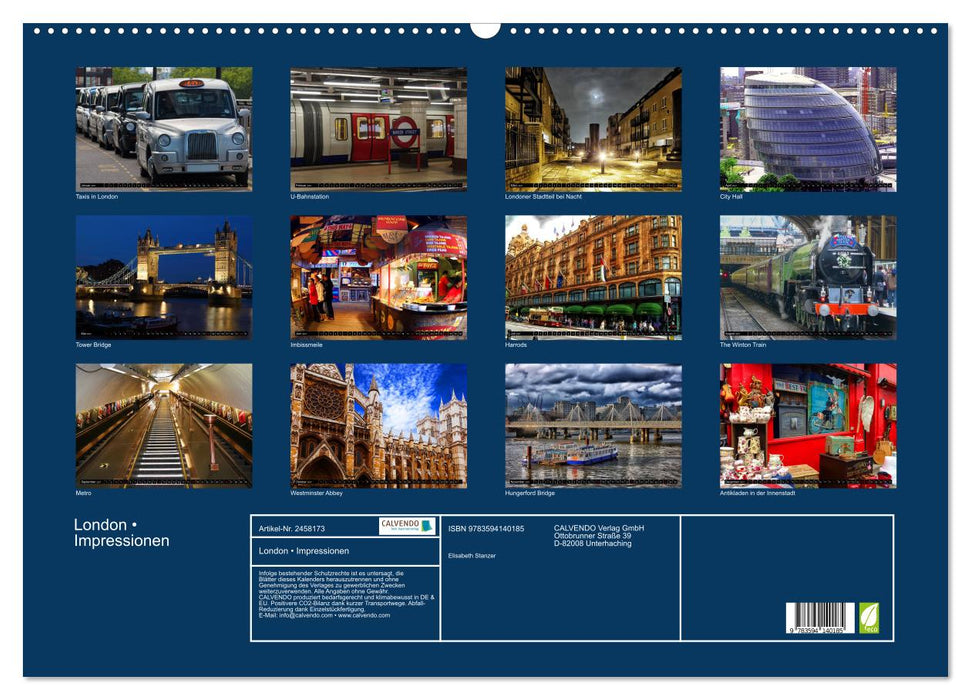Click the 'City Hall' caption
This screenshot has height=700, width=971.
pos(731,196)
